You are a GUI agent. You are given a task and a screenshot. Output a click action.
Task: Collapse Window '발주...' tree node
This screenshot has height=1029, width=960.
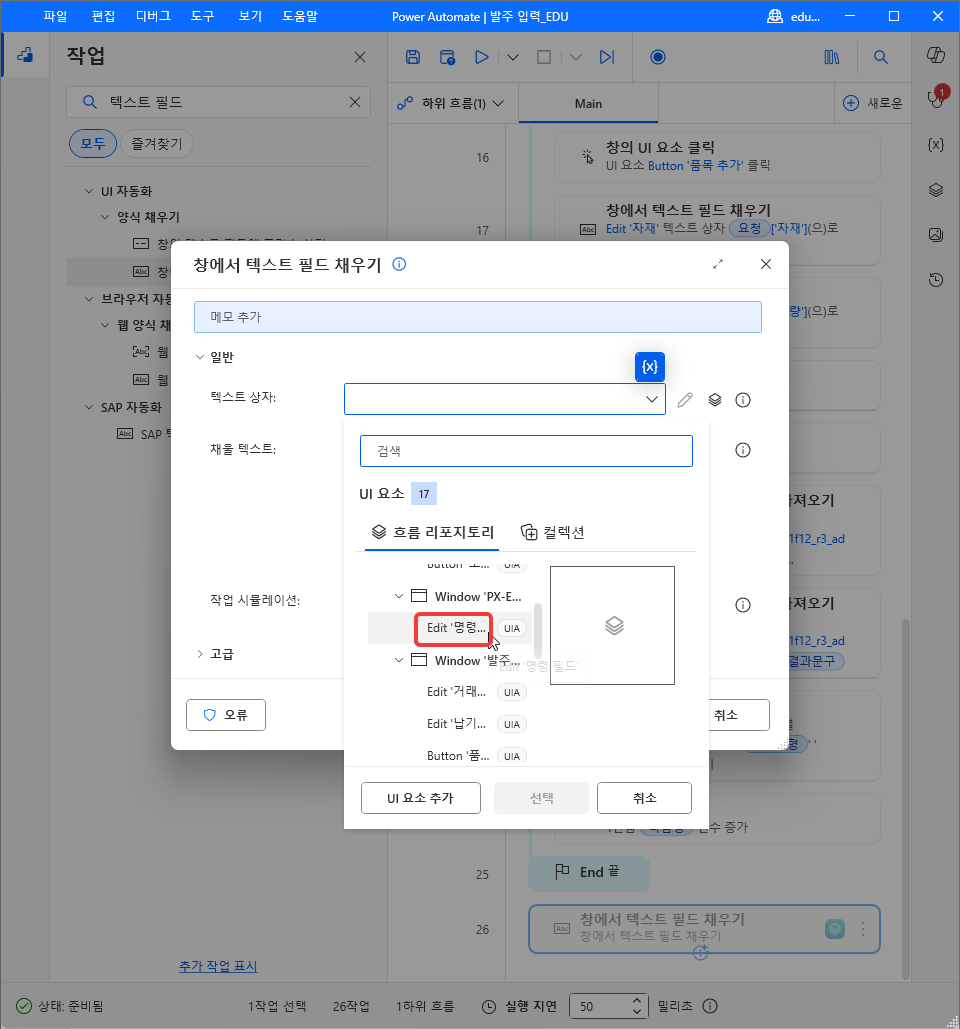click(398, 660)
